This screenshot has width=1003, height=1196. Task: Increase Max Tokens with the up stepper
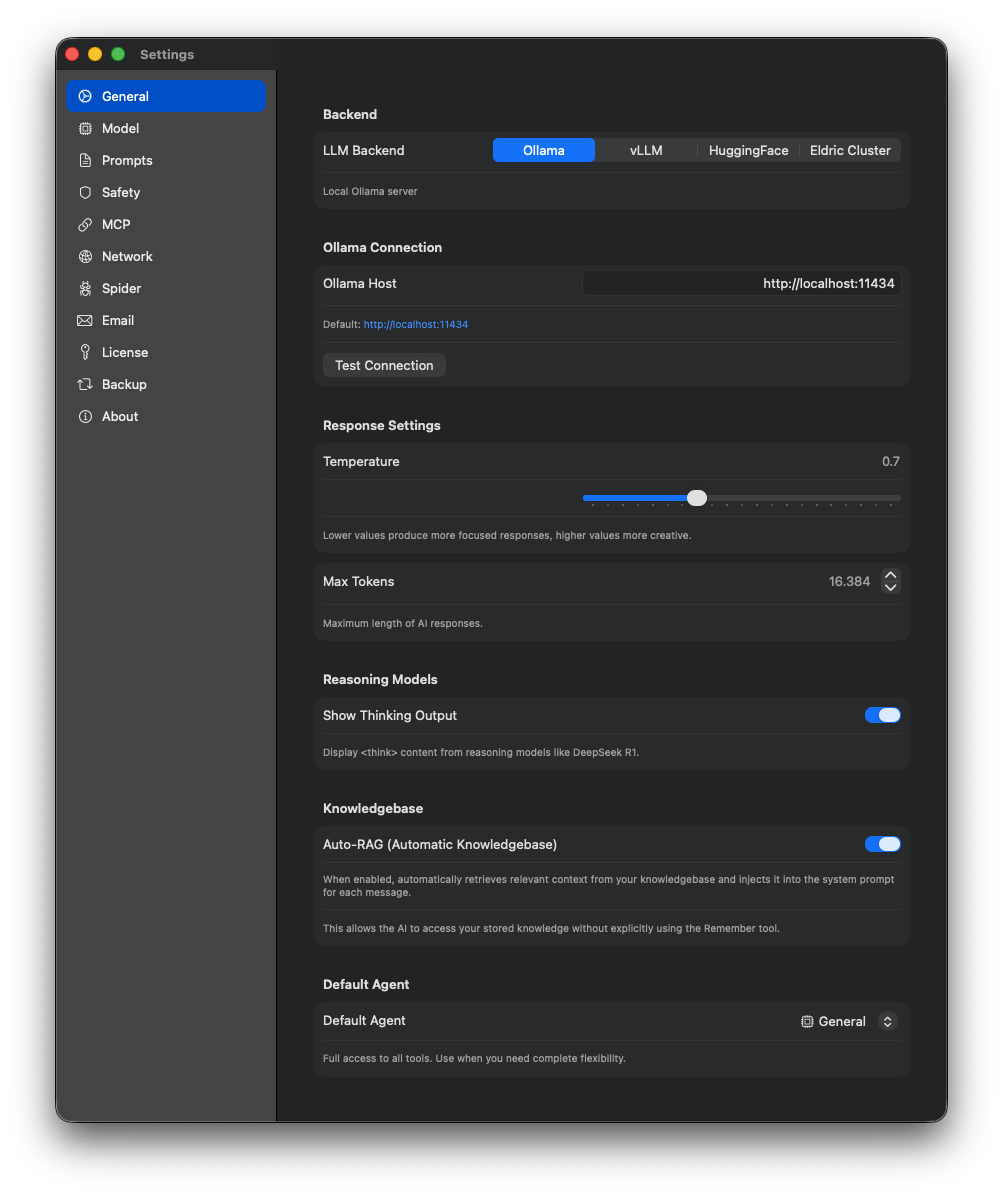(x=890, y=574)
